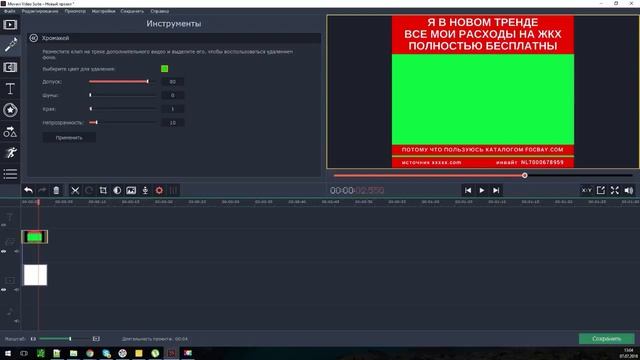Go to next frame in player
The width and height of the screenshot is (640, 360).
click(x=496, y=190)
